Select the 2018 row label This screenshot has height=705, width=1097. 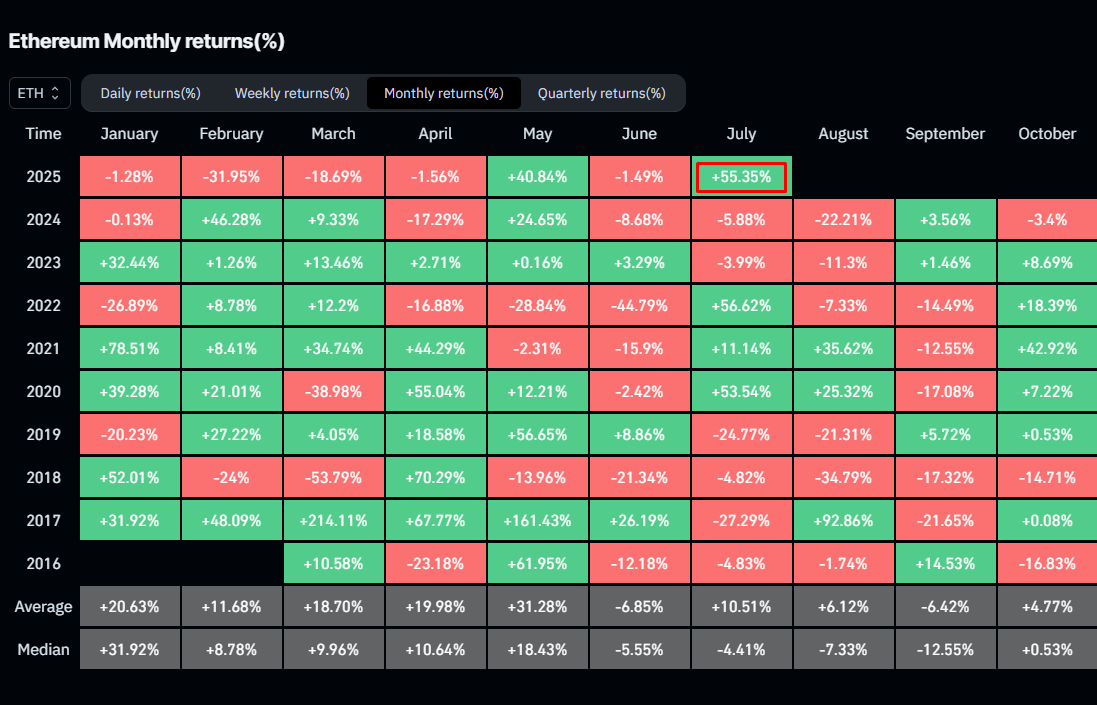pos(43,478)
